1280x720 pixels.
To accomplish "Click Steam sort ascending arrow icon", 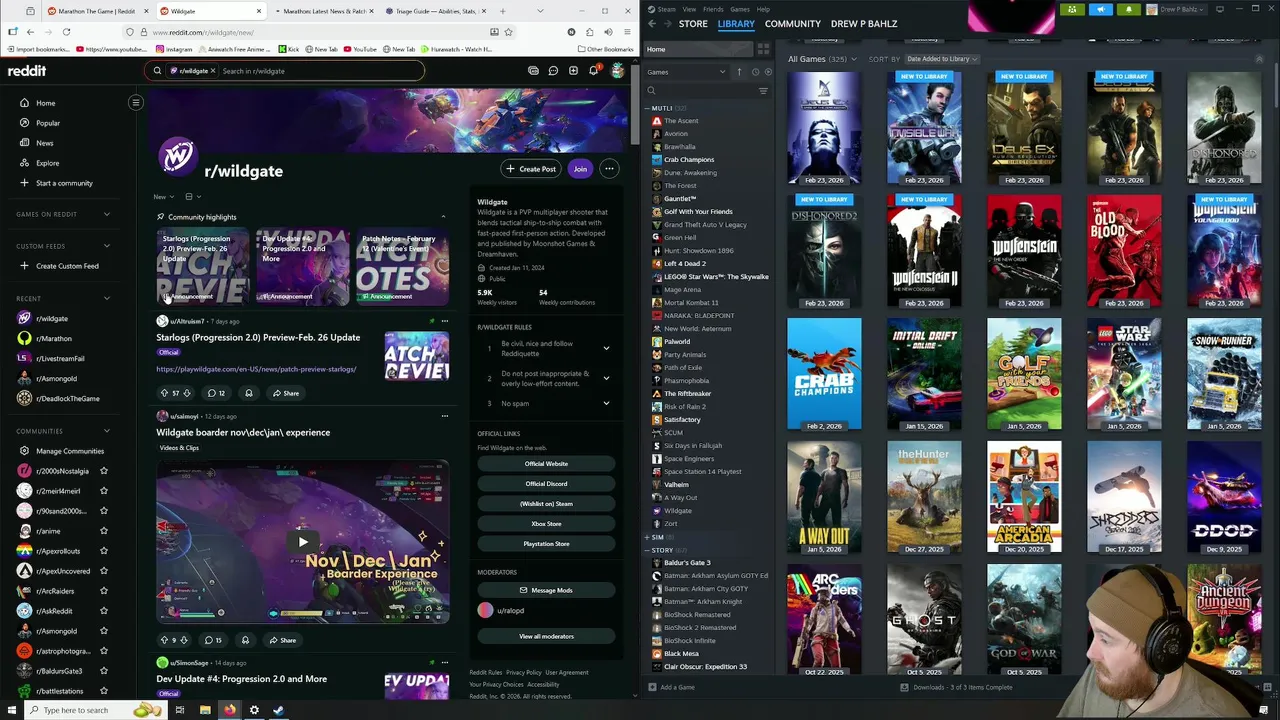I will (x=739, y=72).
